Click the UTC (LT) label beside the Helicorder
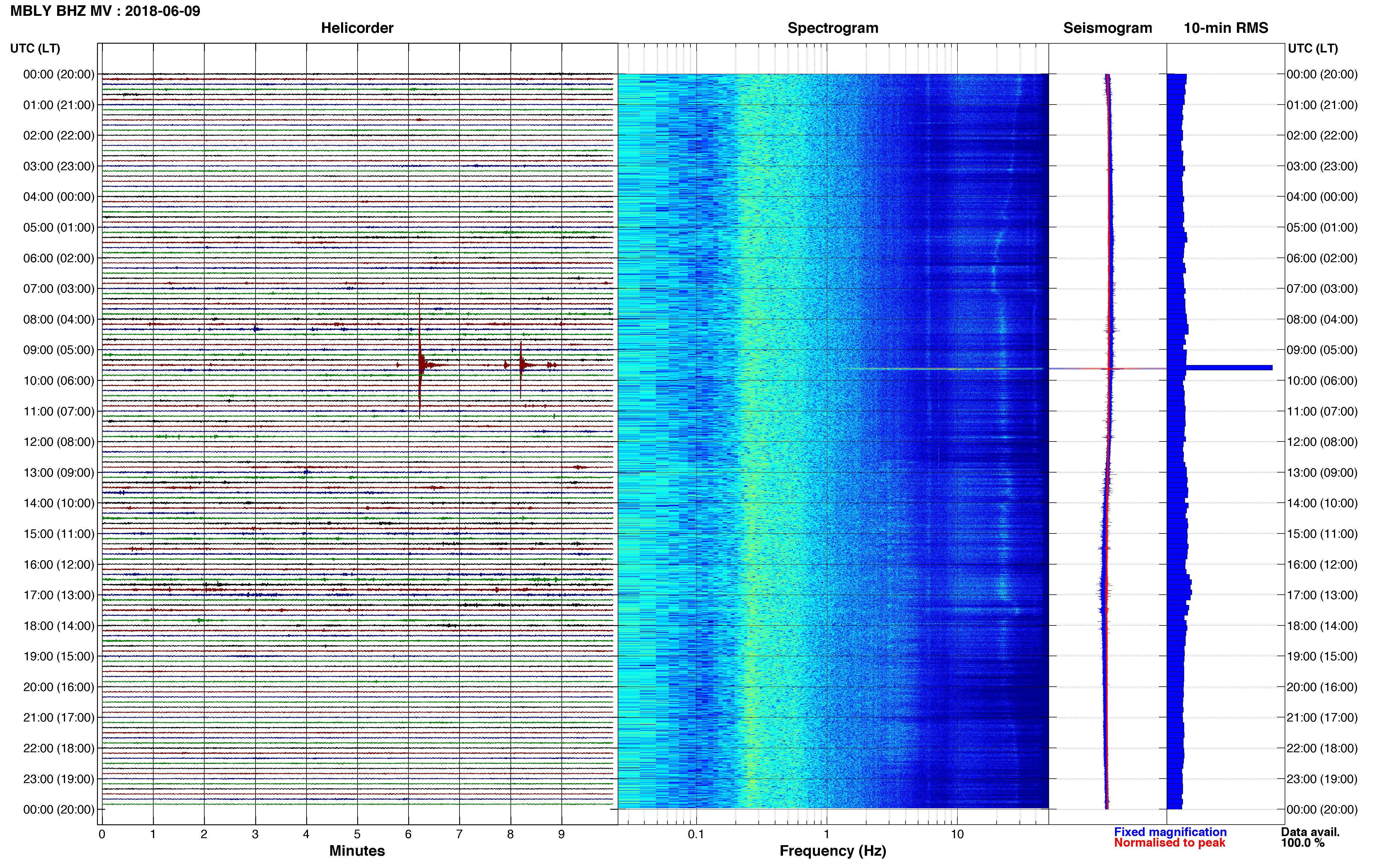The image size is (1389, 868). click(35, 48)
